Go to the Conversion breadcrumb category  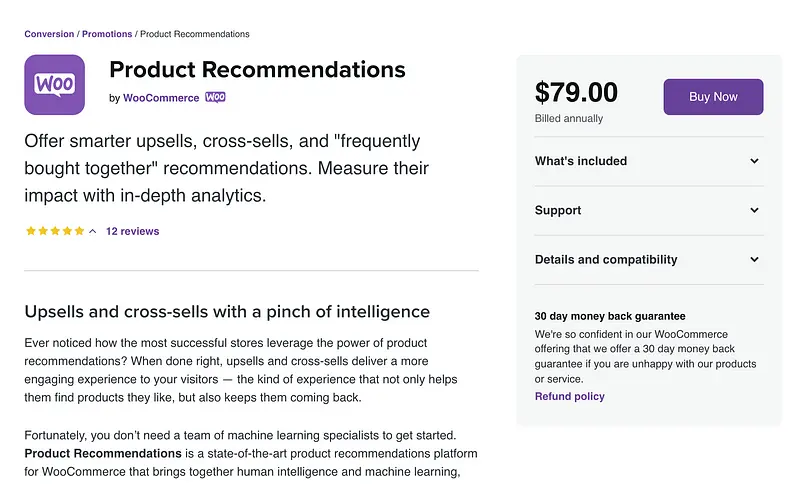pos(49,34)
